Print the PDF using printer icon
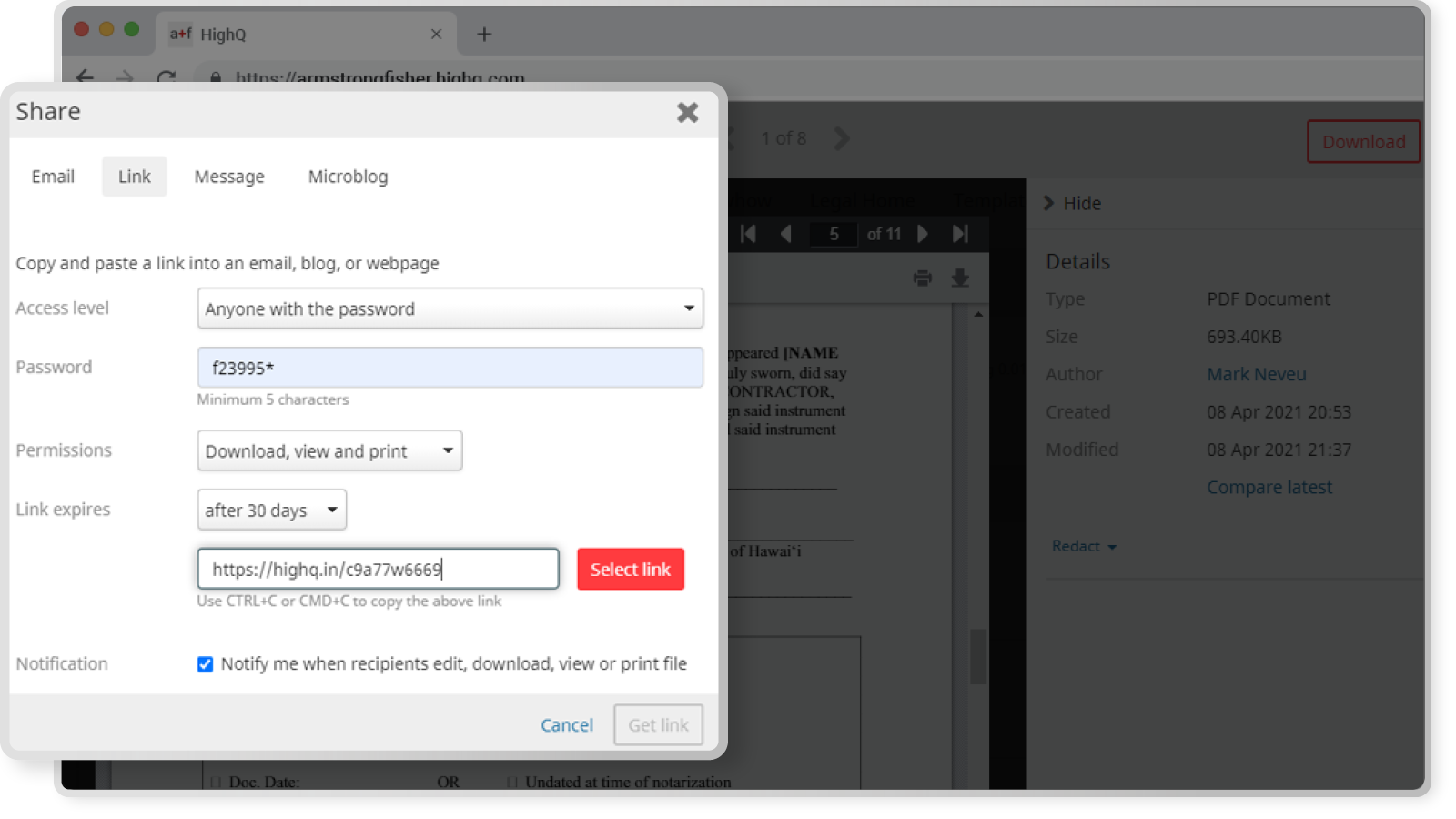The image size is (1456, 819). point(922,278)
